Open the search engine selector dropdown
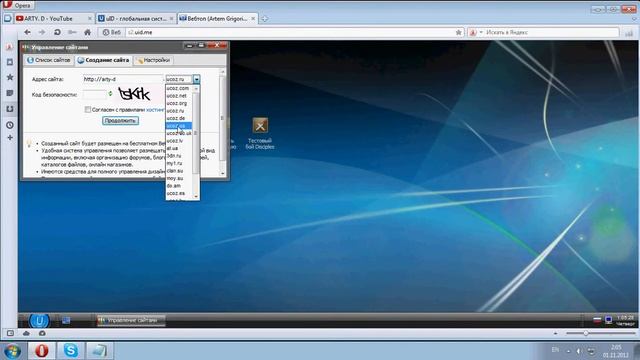This screenshot has height=360, width=640. [476, 32]
